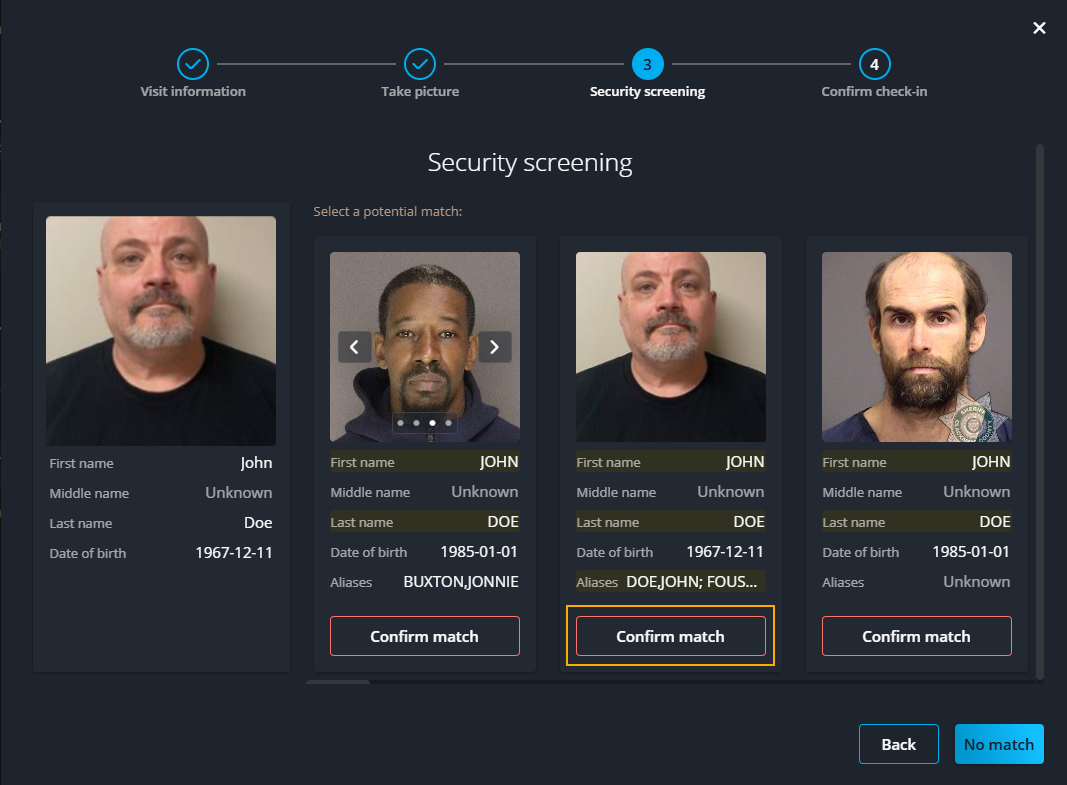
Task: Confirm match for the highlighted John Doe candidate
Action: pyautogui.click(x=670, y=635)
